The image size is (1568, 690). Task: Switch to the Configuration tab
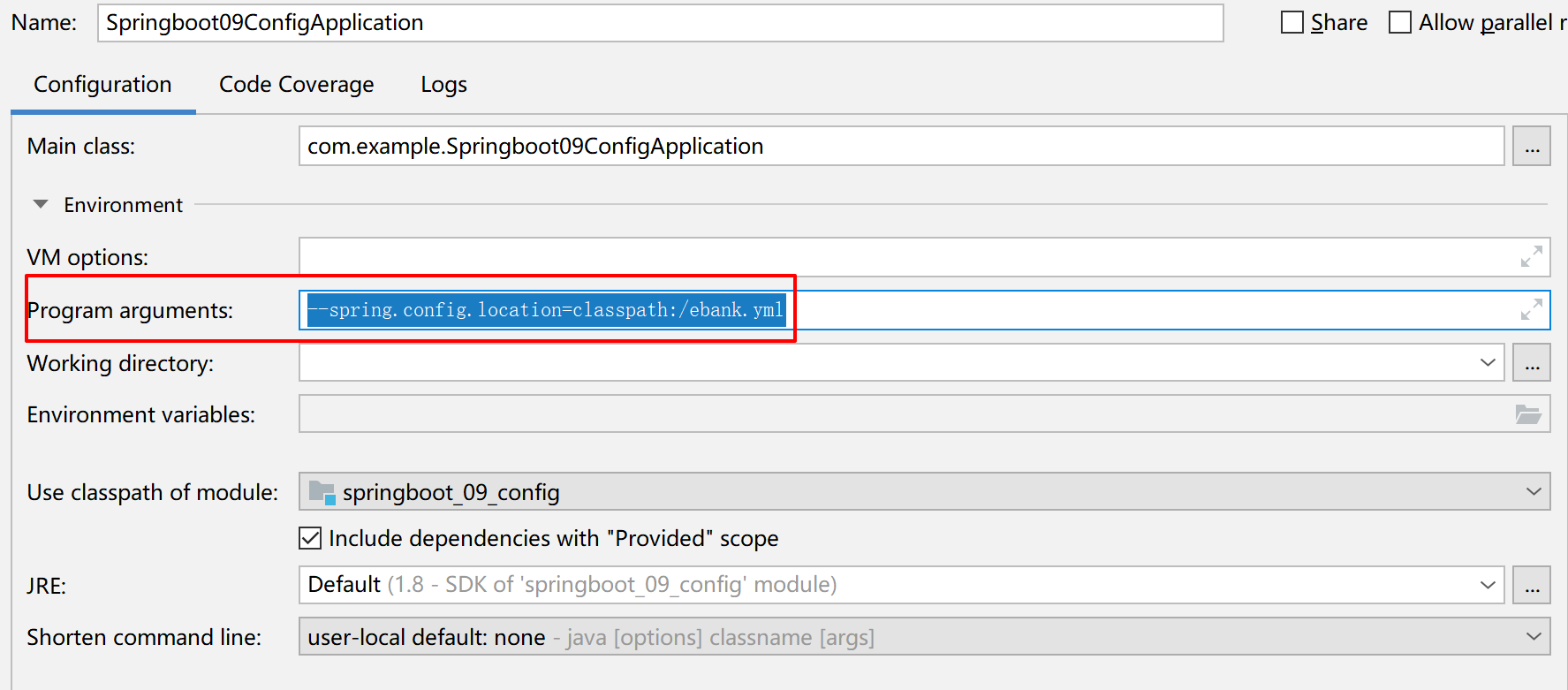point(102,85)
